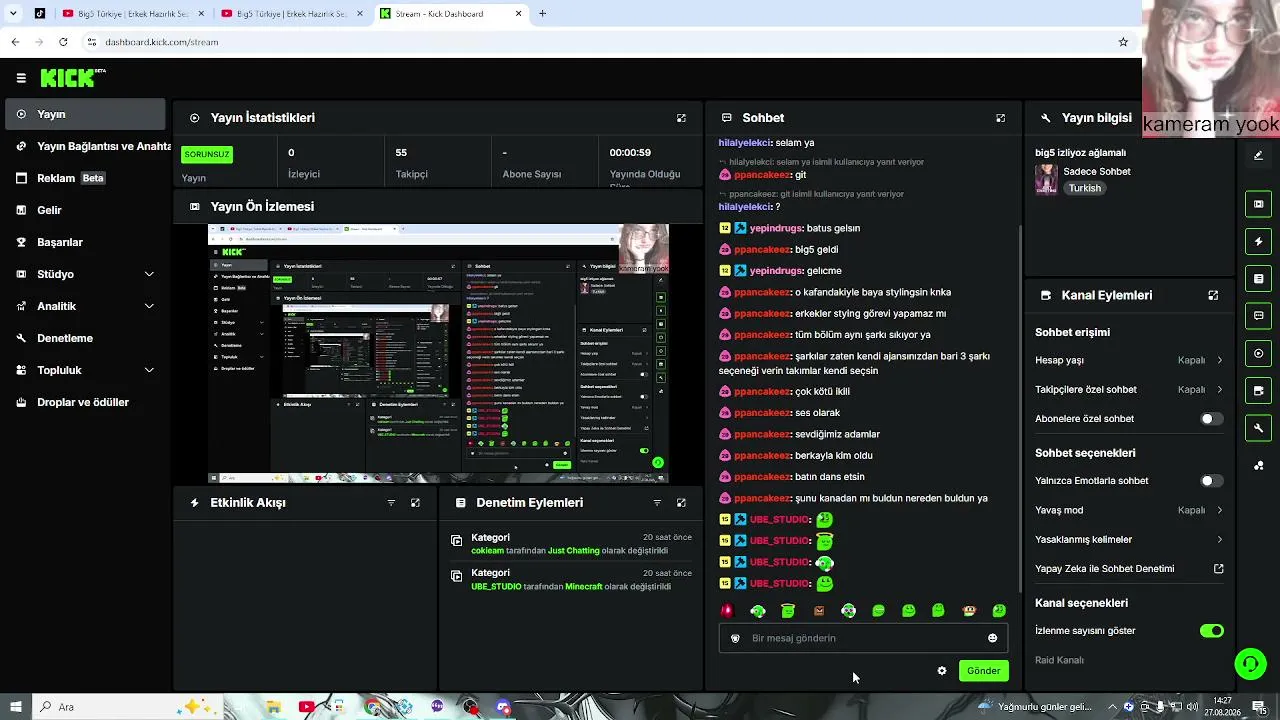The image size is (1280, 720).
Task: Maximize the Etkinlik Akışı panel
Action: [x=415, y=503]
